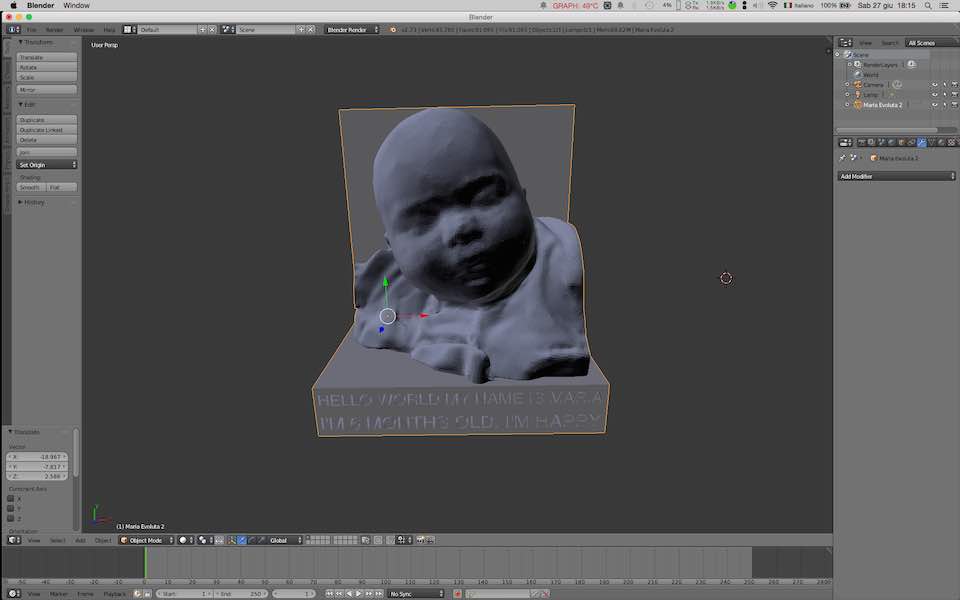The image size is (960, 600).
Task: Open the Global orientation dropdown
Action: point(282,540)
